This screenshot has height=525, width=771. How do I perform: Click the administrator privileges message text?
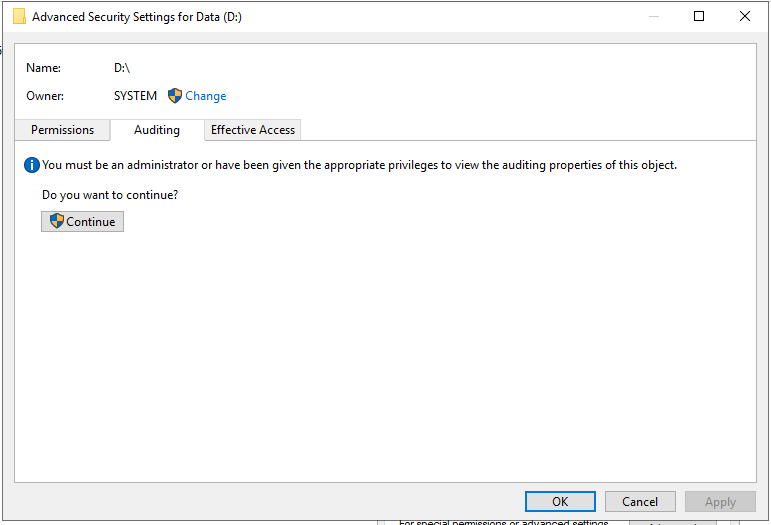[x=359, y=165]
